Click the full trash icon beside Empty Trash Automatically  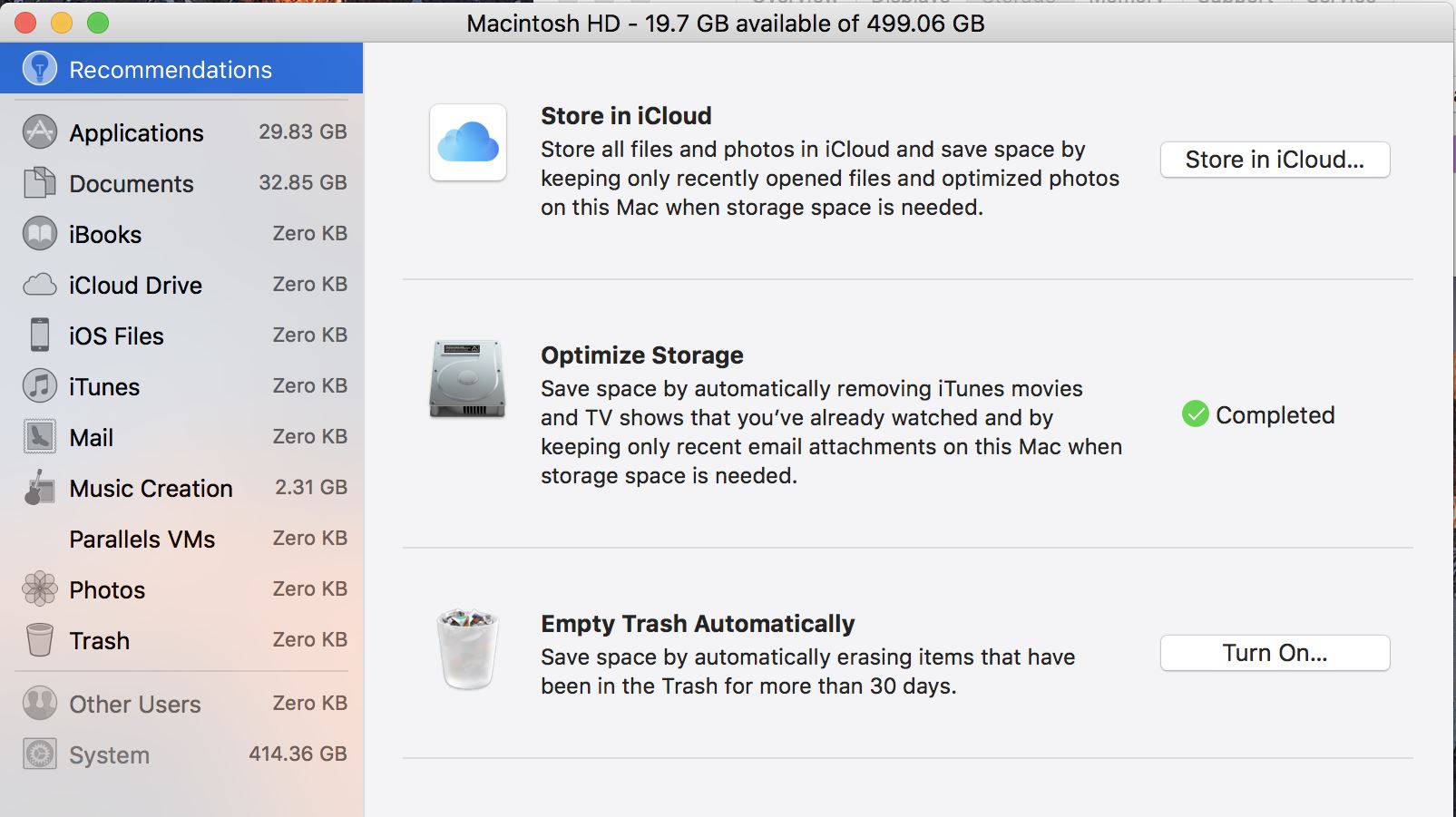[x=468, y=648]
